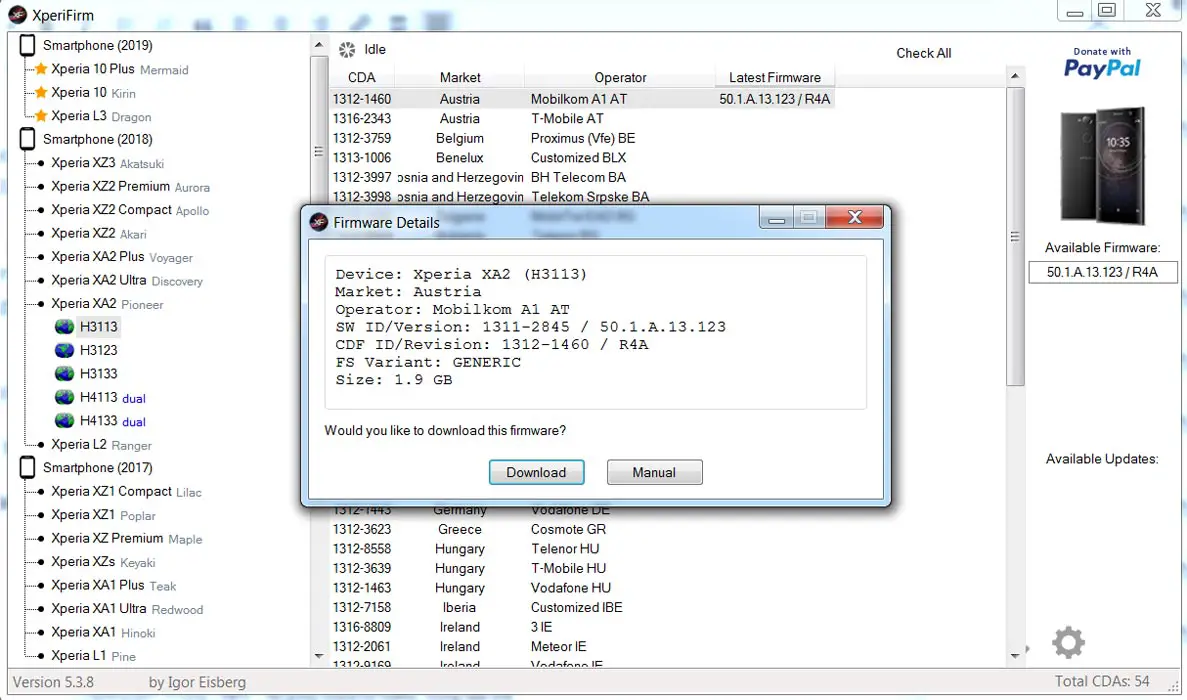The height and width of the screenshot is (700, 1187).
Task: Click the Smartphone (2019) phone icon
Action: tap(27, 45)
